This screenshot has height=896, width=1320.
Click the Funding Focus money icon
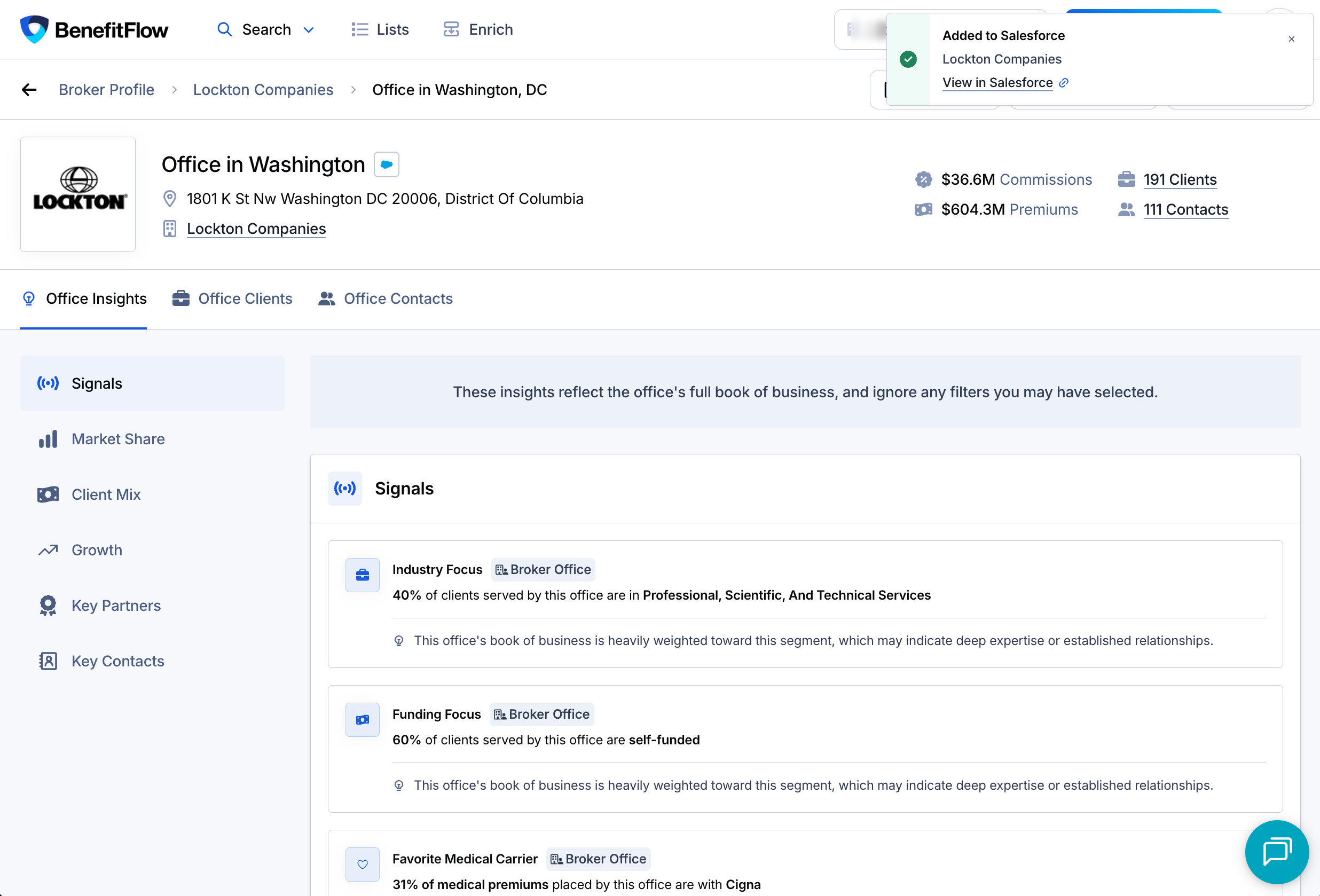(x=363, y=720)
